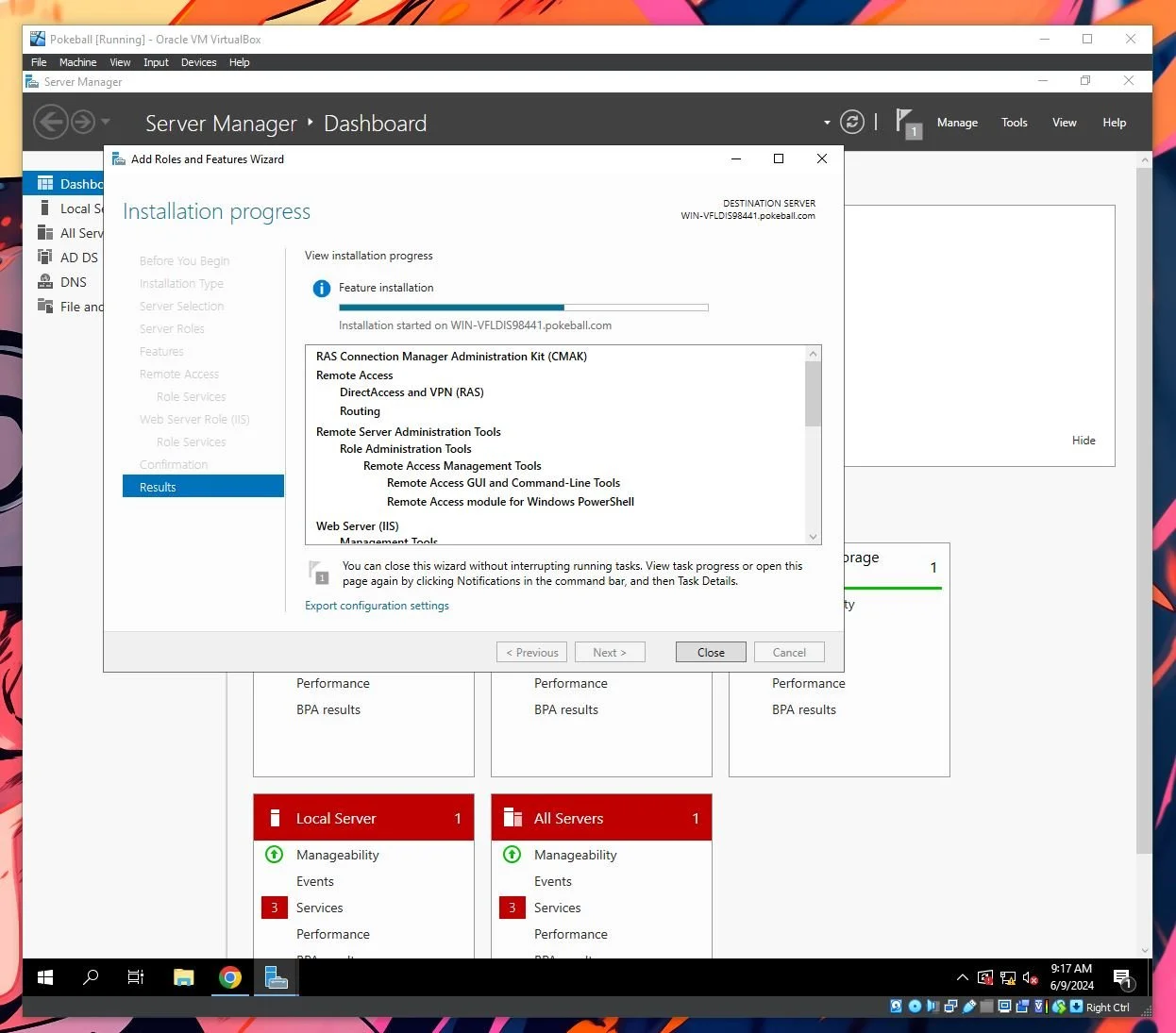Click the feature installation progress bar

pyautogui.click(x=524, y=308)
